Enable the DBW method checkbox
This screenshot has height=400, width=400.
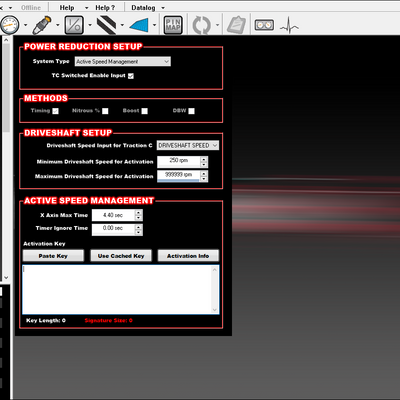pyautogui.click(x=191, y=111)
